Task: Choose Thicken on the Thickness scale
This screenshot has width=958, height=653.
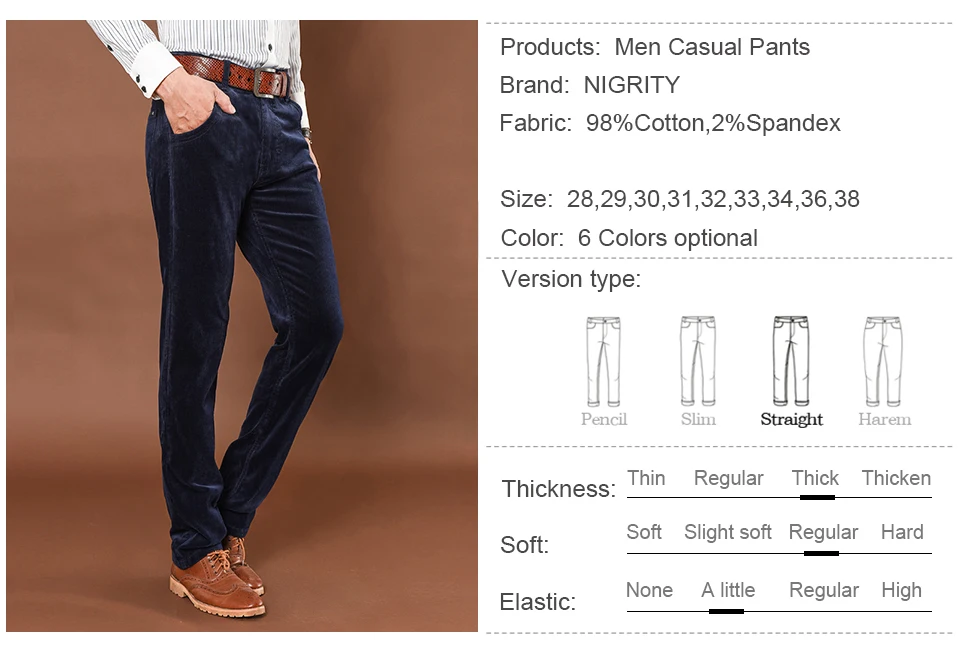Action: pyautogui.click(x=896, y=478)
